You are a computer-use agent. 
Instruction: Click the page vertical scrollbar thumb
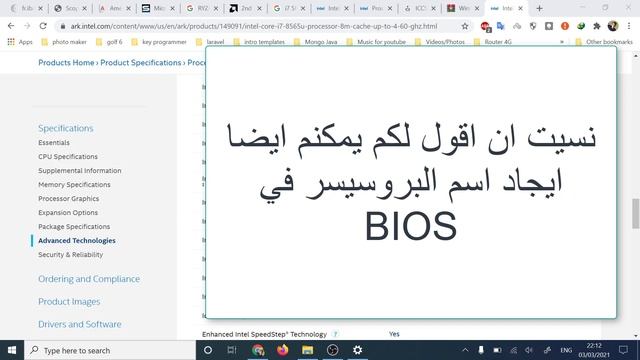point(636,214)
